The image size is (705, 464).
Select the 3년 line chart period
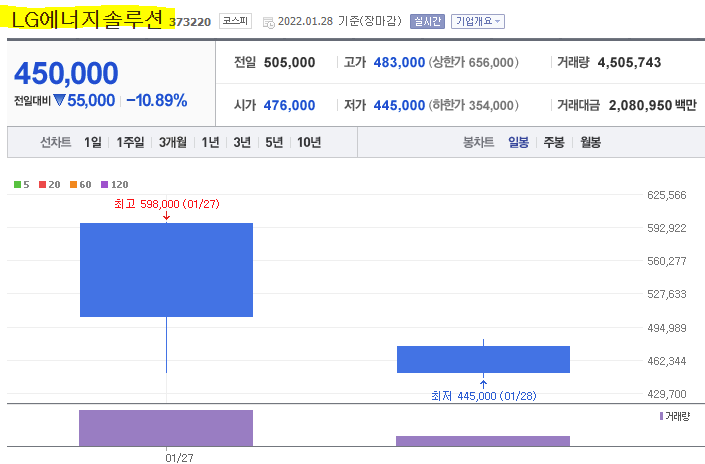(242, 143)
